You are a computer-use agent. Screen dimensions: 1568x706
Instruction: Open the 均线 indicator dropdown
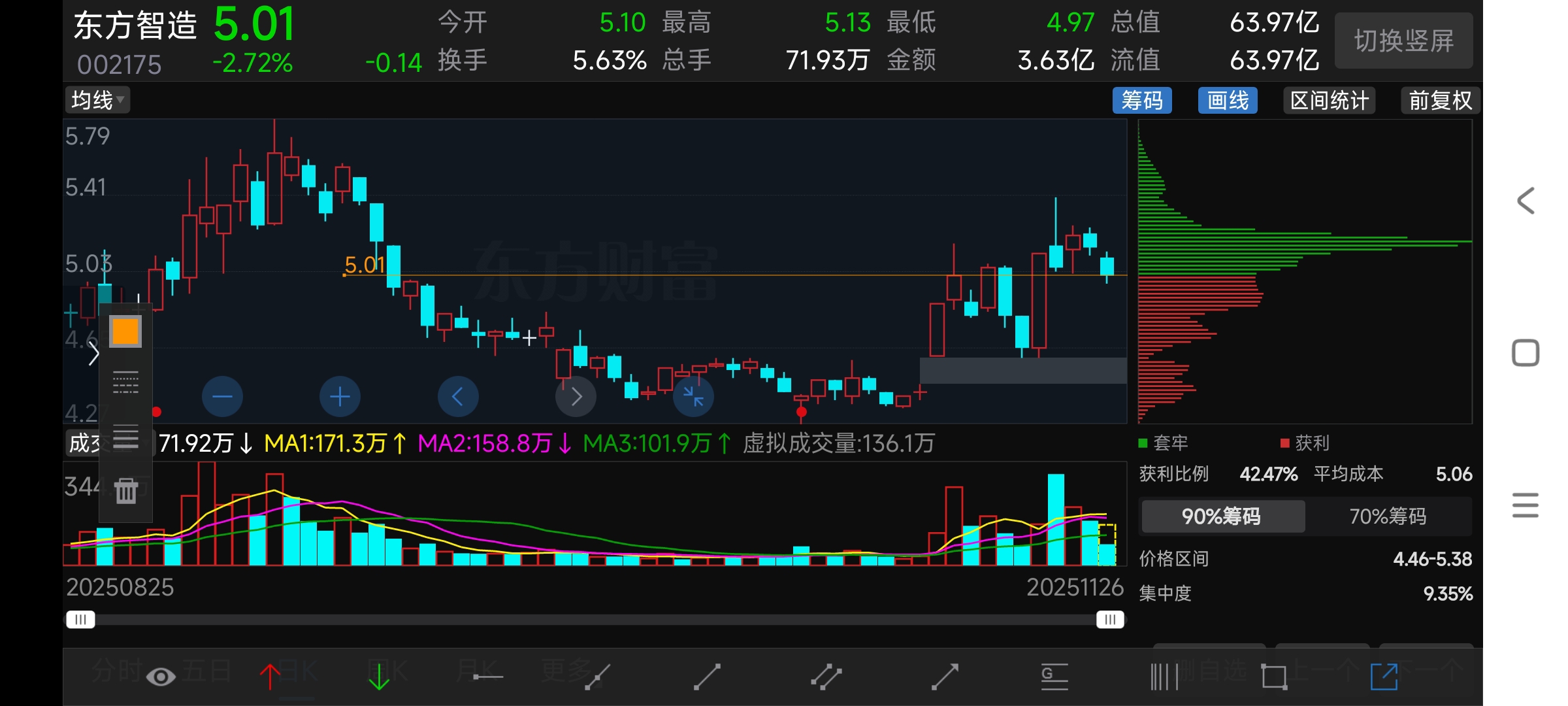pyautogui.click(x=97, y=100)
